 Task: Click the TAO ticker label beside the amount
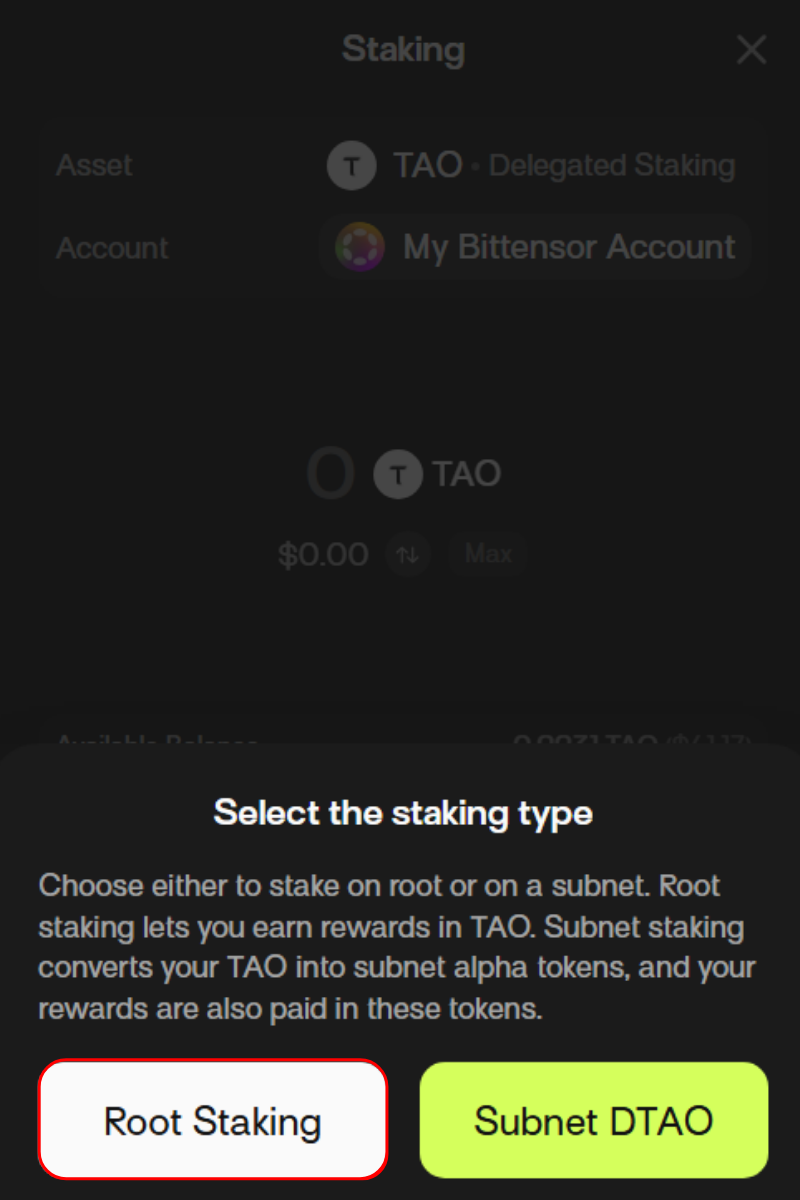[467, 474]
